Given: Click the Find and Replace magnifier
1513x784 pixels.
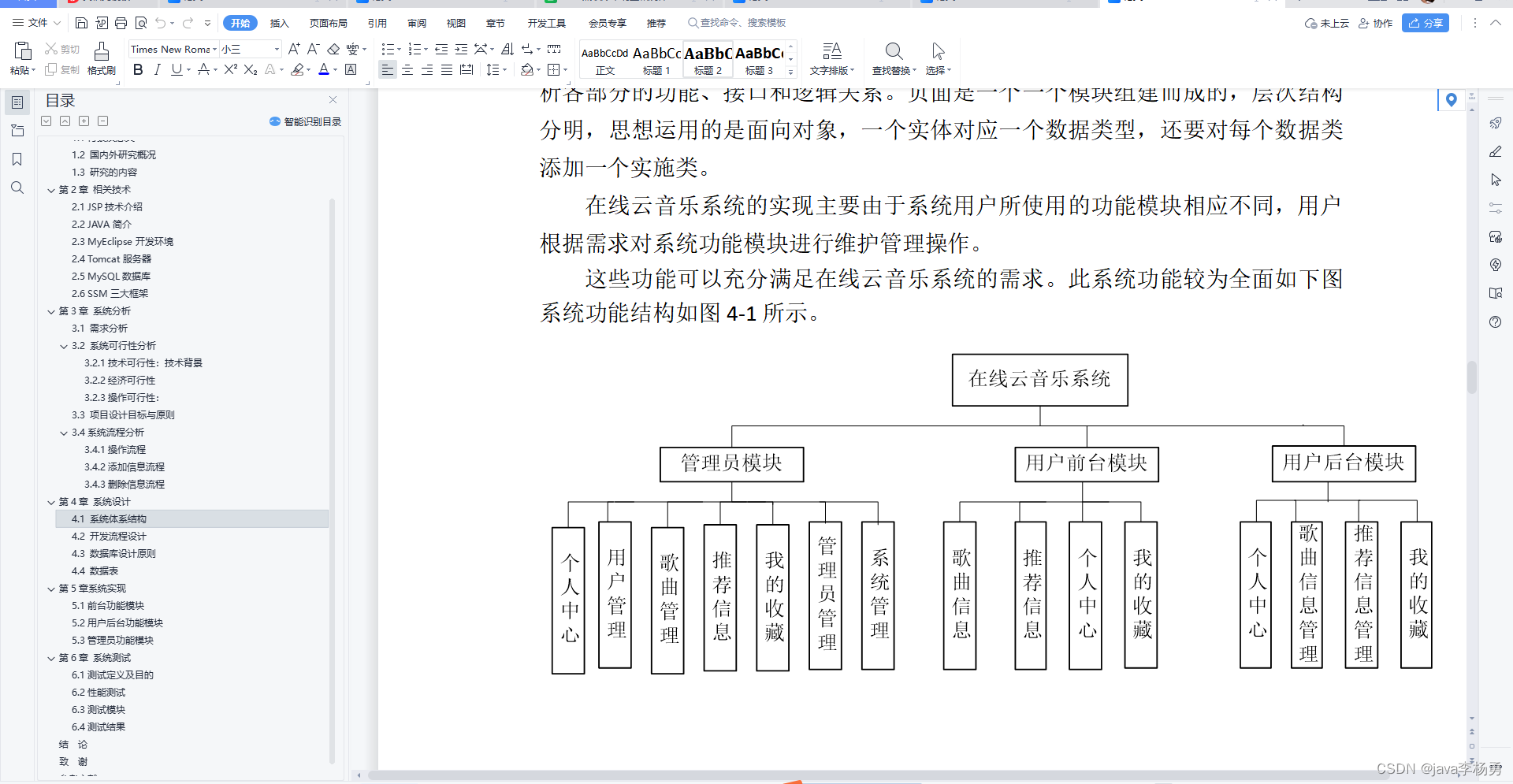Looking at the screenshot, I should 894,51.
